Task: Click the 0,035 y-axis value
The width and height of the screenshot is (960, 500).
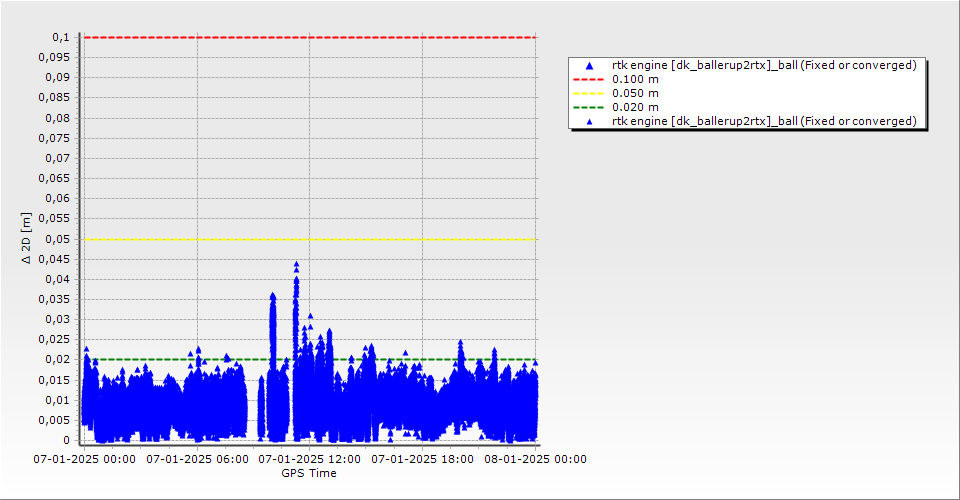Action: (x=54, y=299)
